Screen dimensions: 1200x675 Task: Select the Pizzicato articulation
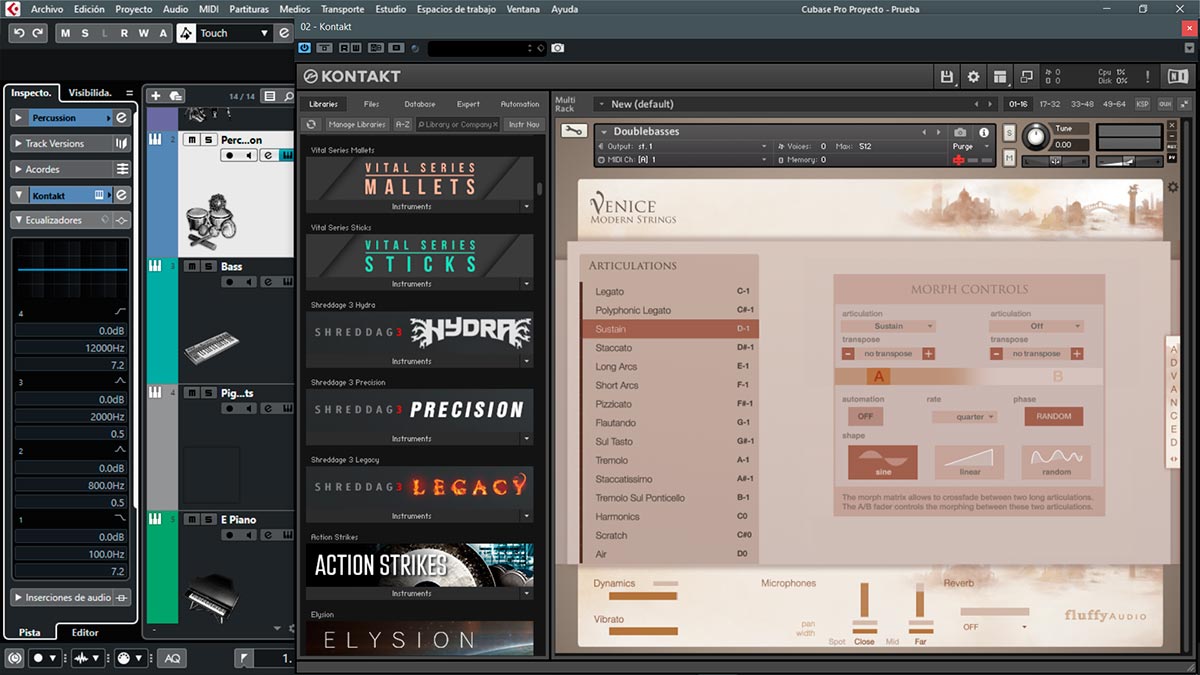click(x=670, y=404)
